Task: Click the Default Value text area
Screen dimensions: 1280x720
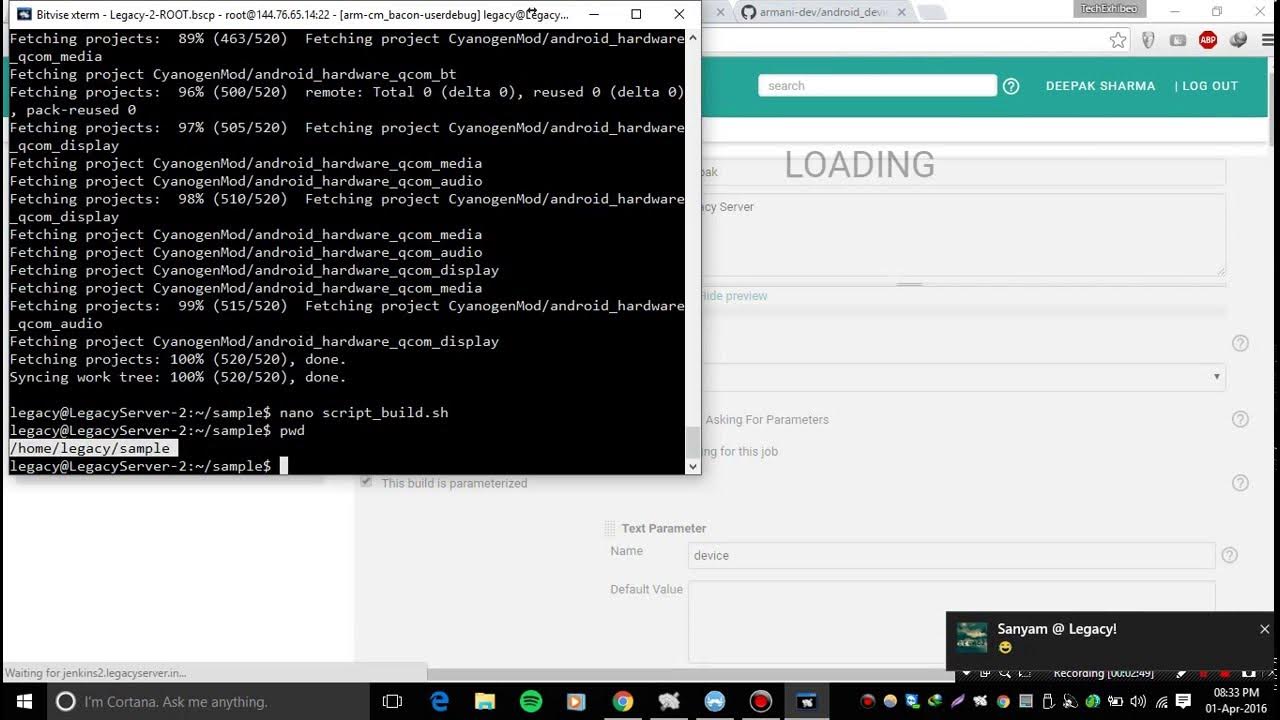Action: pyautogui.click(x=951, y=621)
